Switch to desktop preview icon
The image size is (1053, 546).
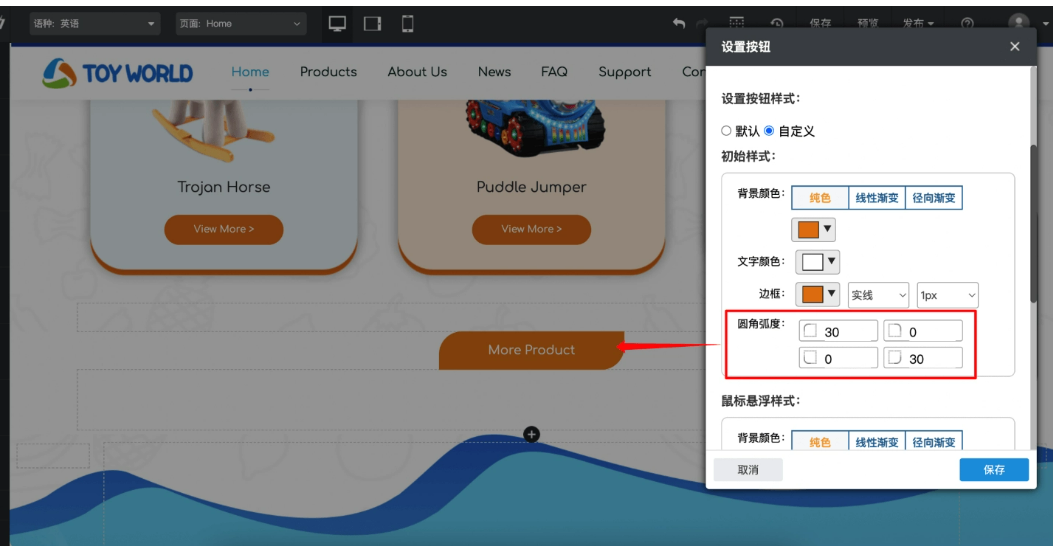(x=338, y=24)
